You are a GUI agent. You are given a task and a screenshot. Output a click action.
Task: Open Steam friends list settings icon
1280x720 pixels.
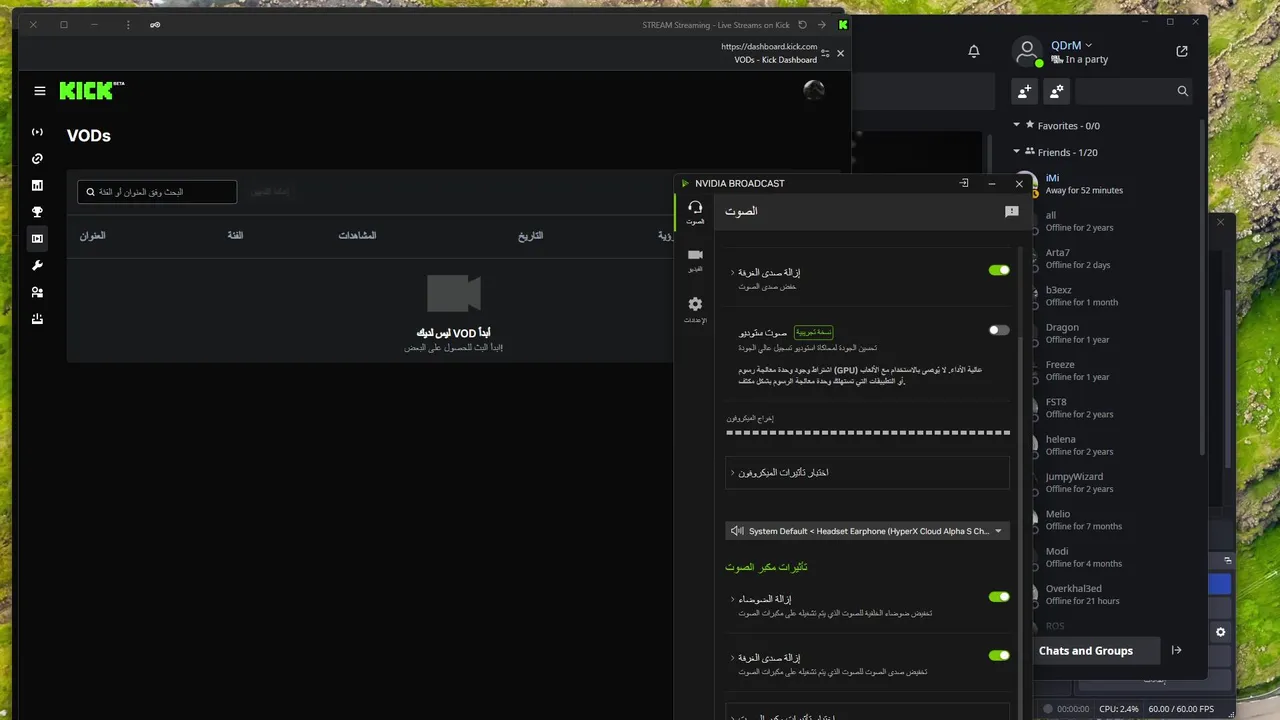(x=1057, y=91)
